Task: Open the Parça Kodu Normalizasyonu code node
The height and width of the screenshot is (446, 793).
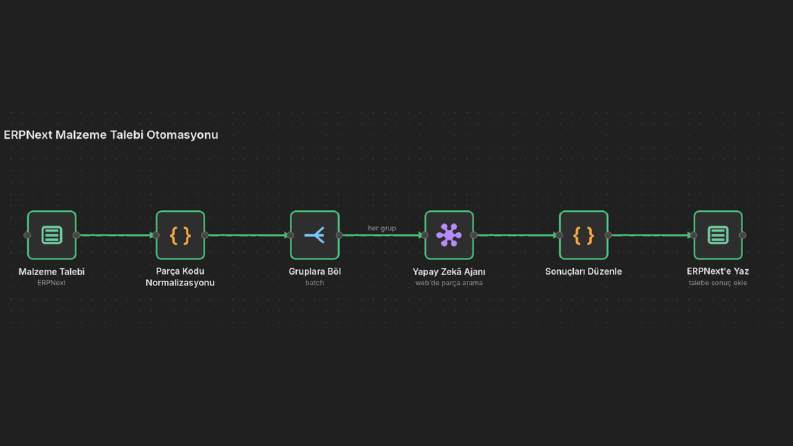Action: [x=181, y=235]
